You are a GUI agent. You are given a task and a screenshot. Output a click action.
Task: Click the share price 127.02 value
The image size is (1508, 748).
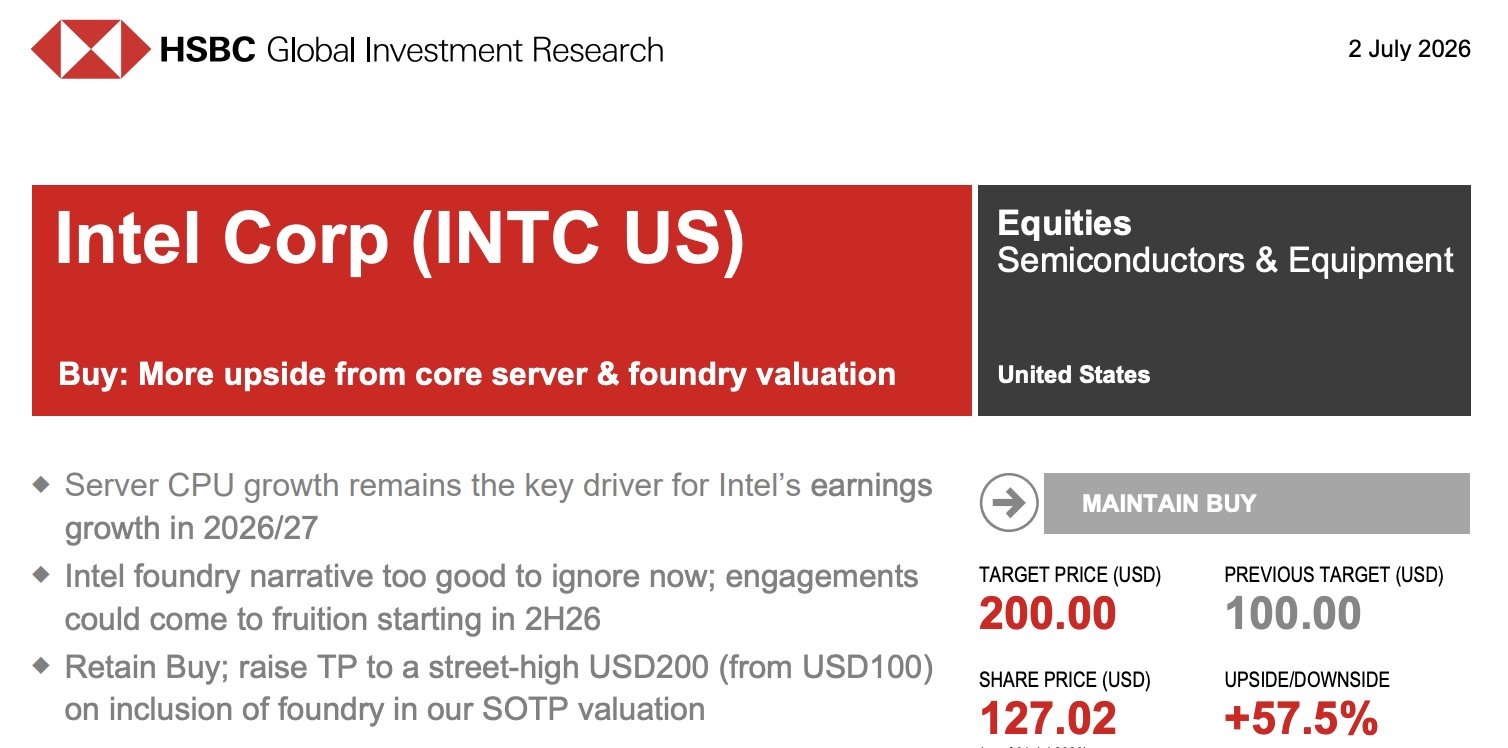(x=1047, y=719)
